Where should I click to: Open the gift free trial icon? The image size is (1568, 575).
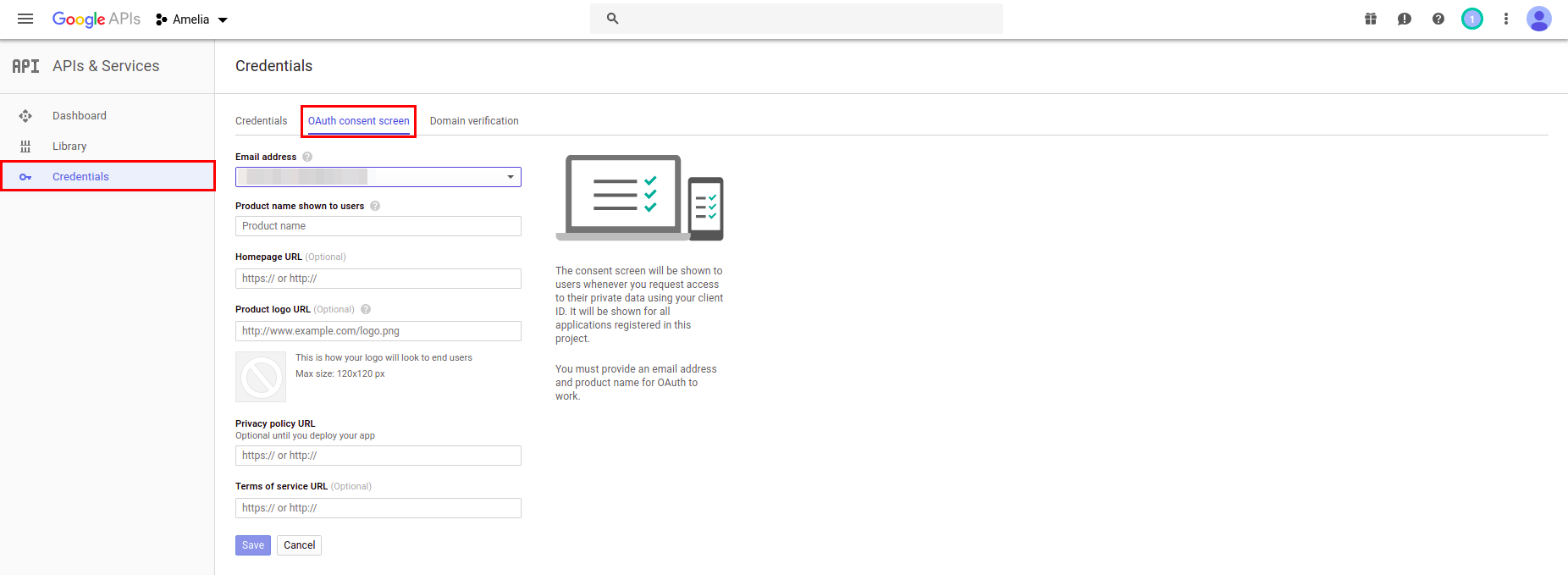(x=1371, y=19)
